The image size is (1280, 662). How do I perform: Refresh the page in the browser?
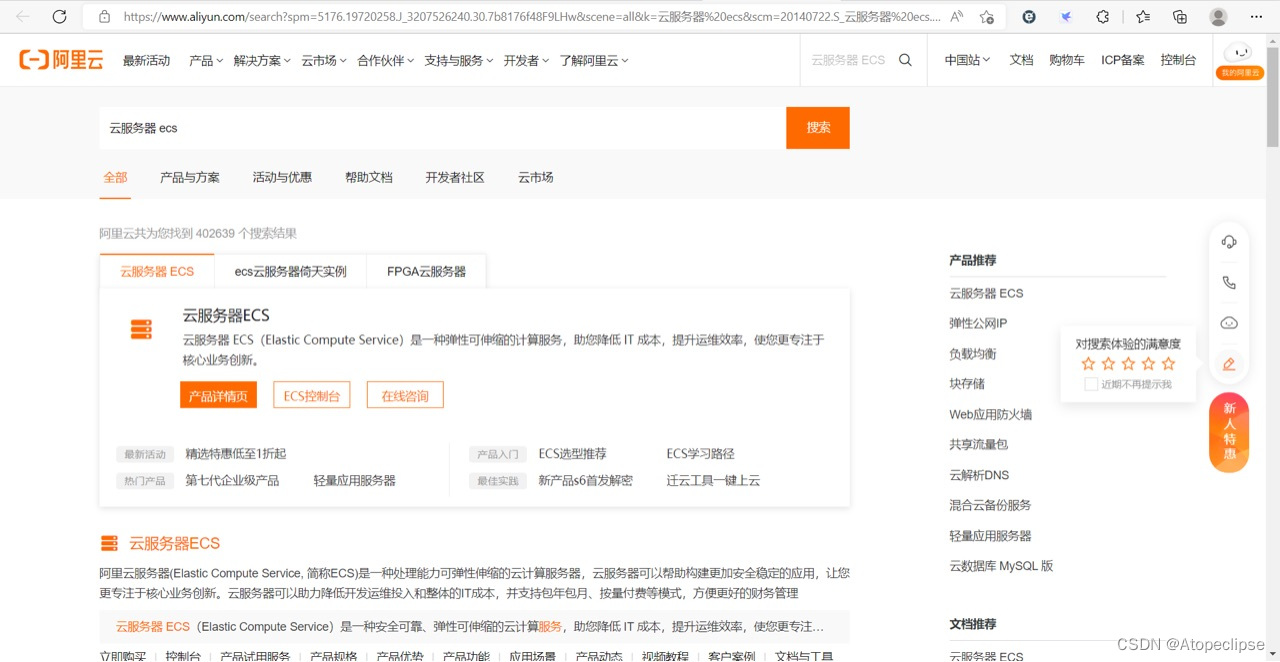(59, 17)
